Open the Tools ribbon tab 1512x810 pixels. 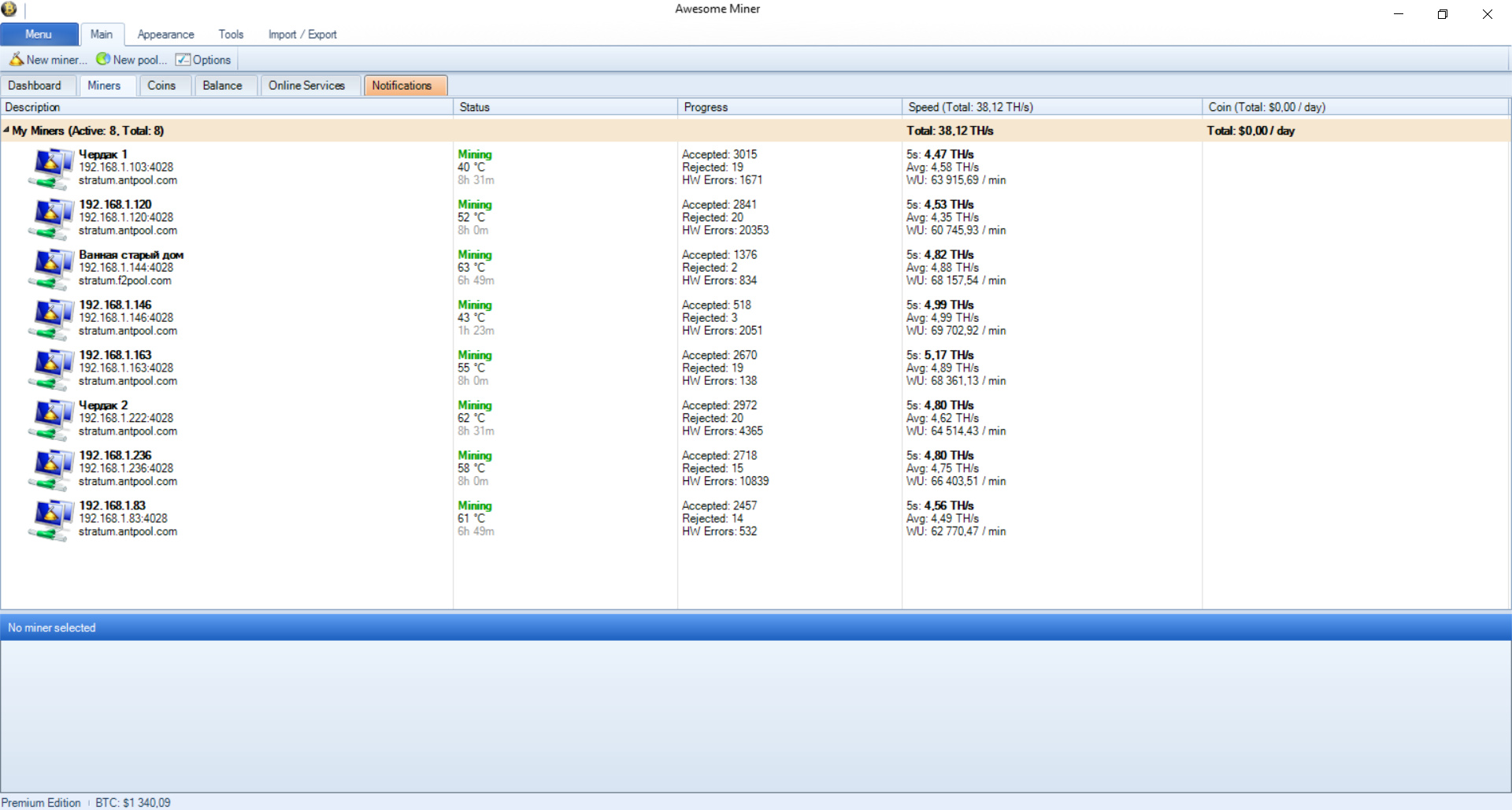point(231,35)
